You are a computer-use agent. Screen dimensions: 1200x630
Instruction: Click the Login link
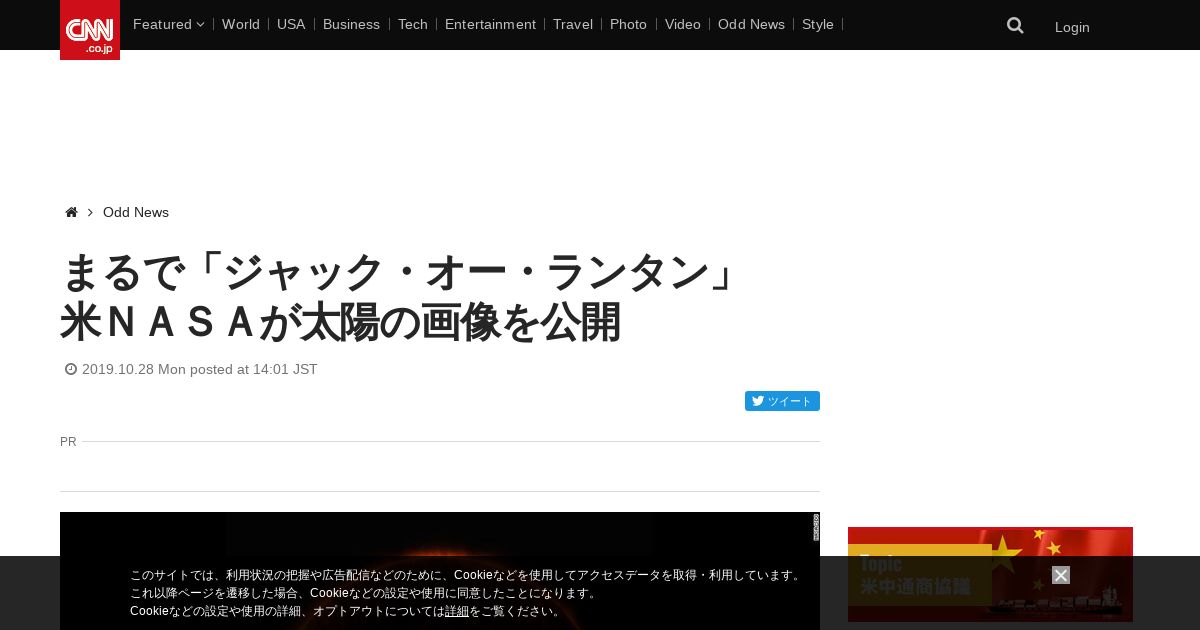click(x=1072, y=27)
